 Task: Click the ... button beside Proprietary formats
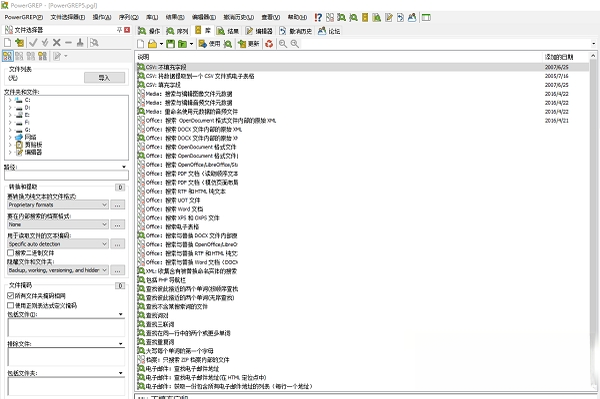[117, 205]
